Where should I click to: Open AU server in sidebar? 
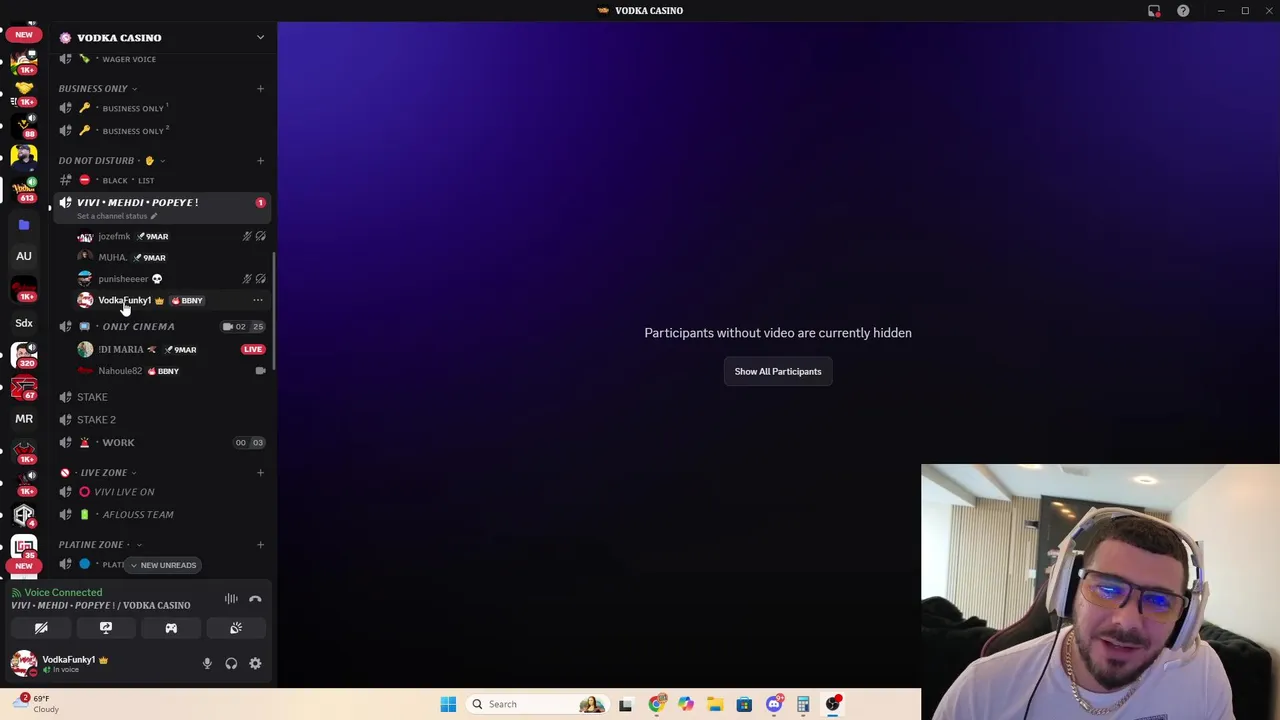(x=24, y=256)
